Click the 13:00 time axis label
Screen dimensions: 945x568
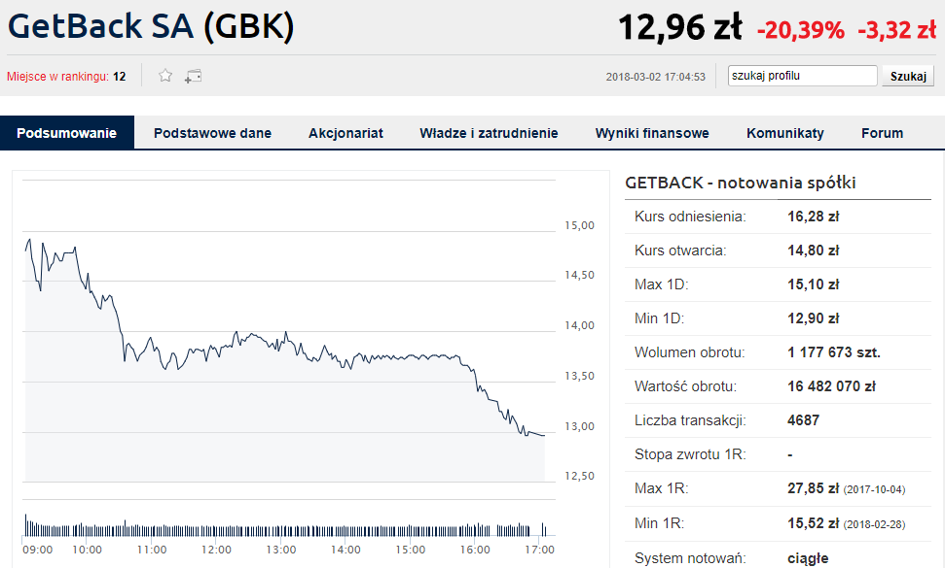tap(281, 550)
